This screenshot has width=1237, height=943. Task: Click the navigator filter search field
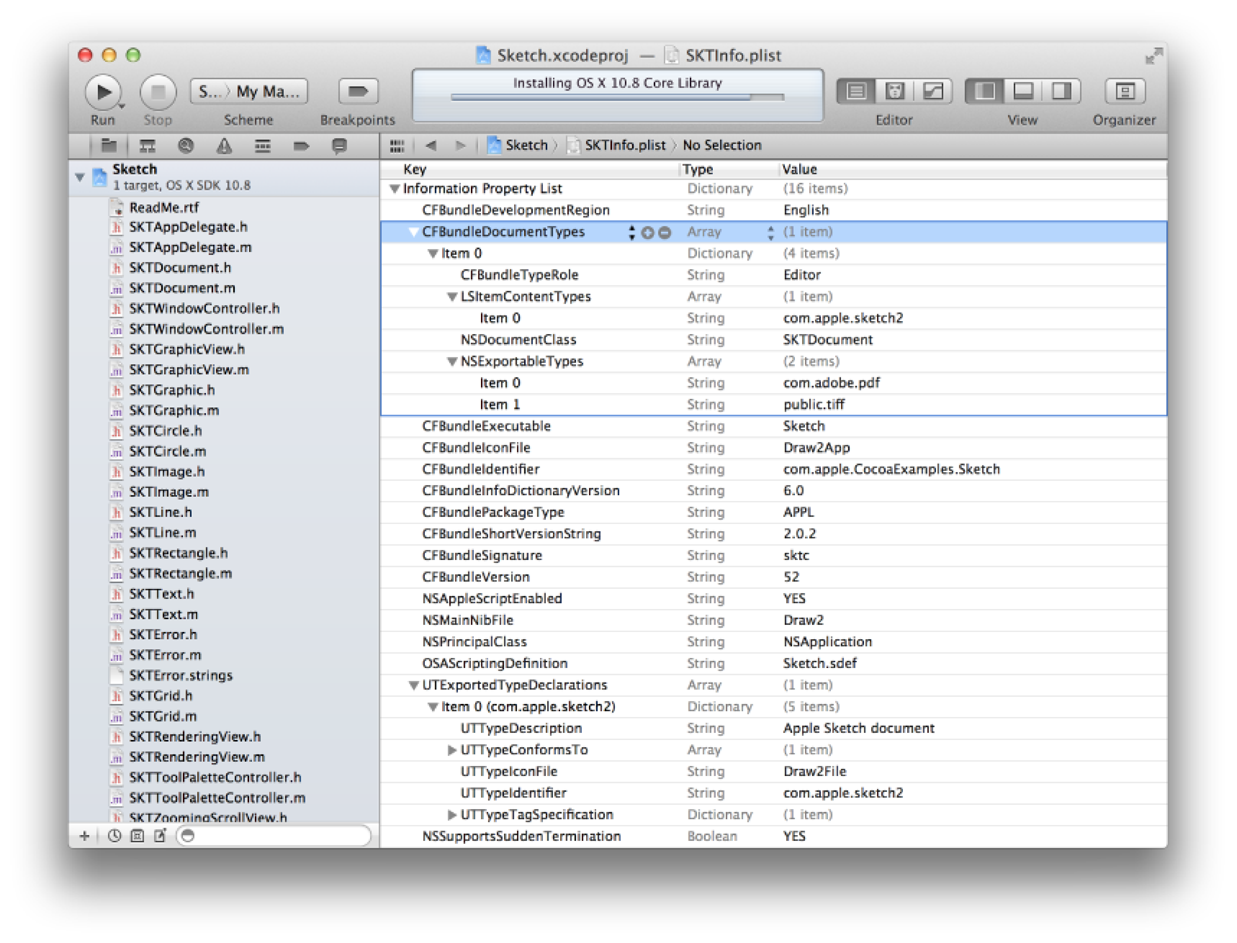pyautogui.click(x=275, y=835)
